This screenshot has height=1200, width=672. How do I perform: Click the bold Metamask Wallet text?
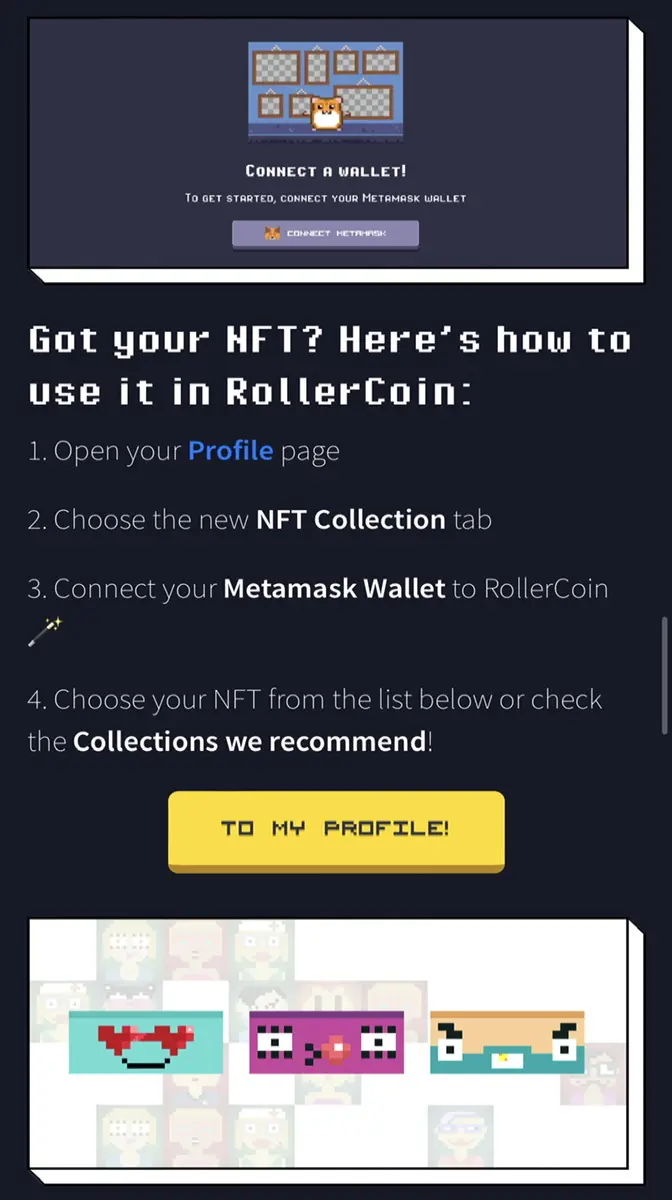coord(334,587)
